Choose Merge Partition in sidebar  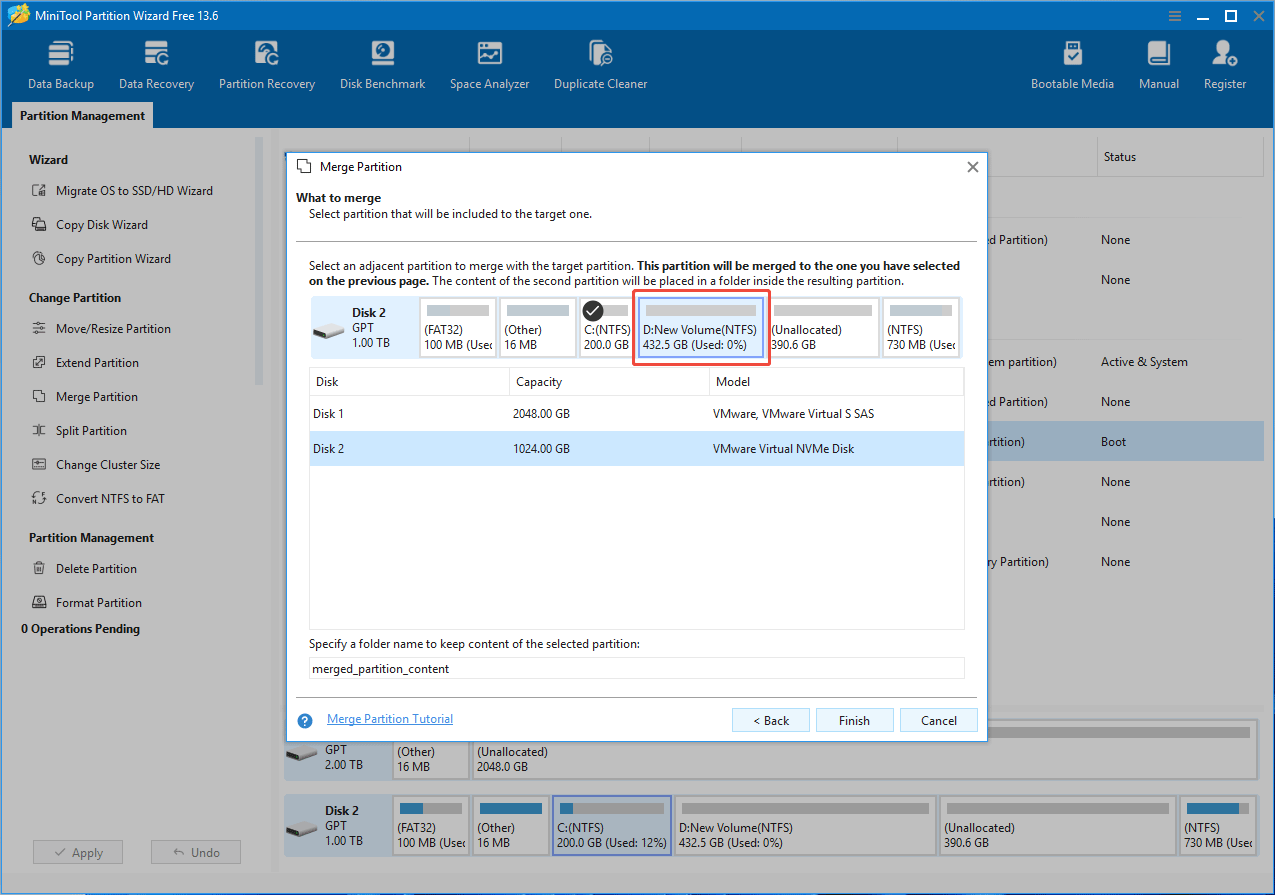pos(85,397)
